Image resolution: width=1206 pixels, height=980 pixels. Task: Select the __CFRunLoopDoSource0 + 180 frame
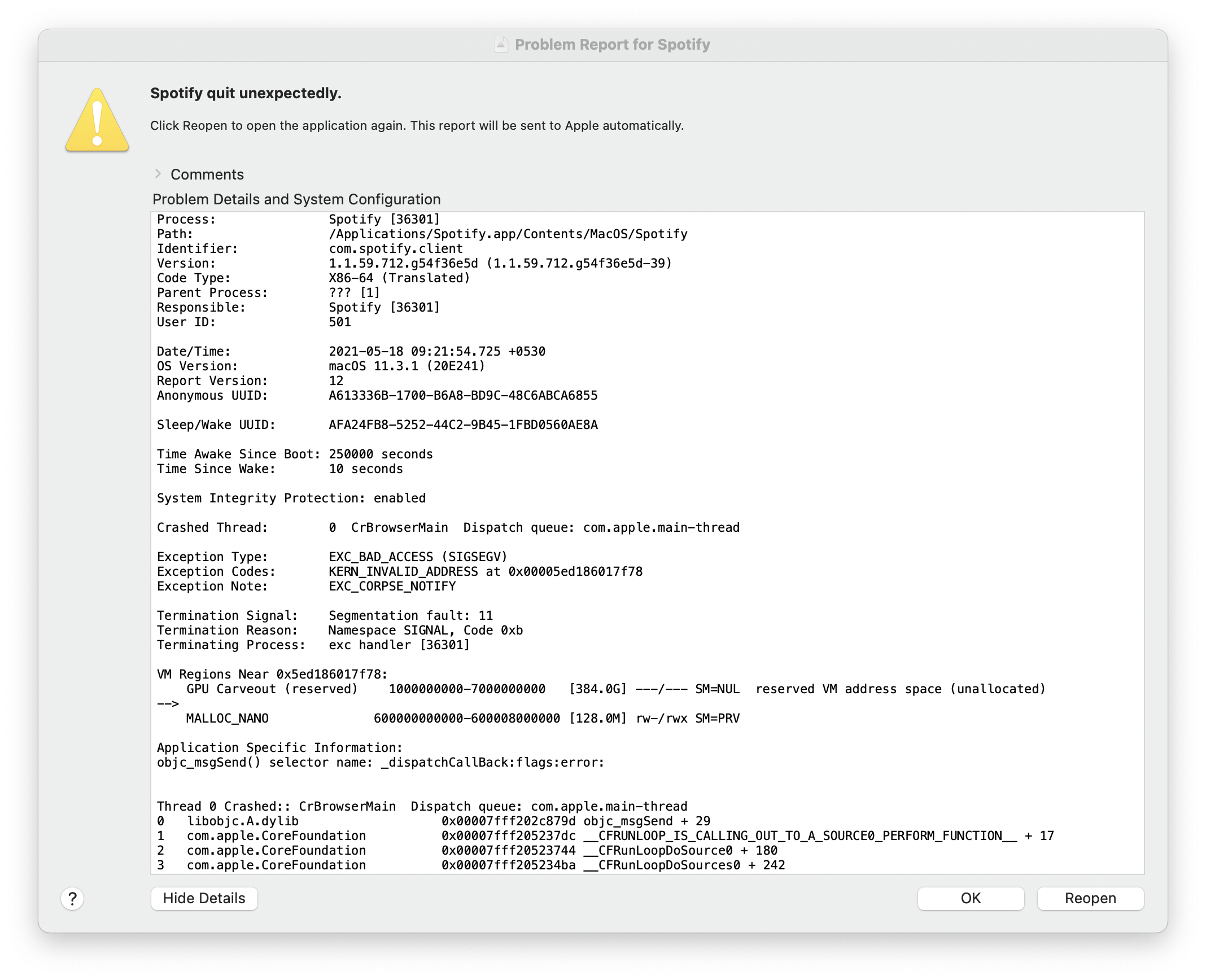(467, 850)
